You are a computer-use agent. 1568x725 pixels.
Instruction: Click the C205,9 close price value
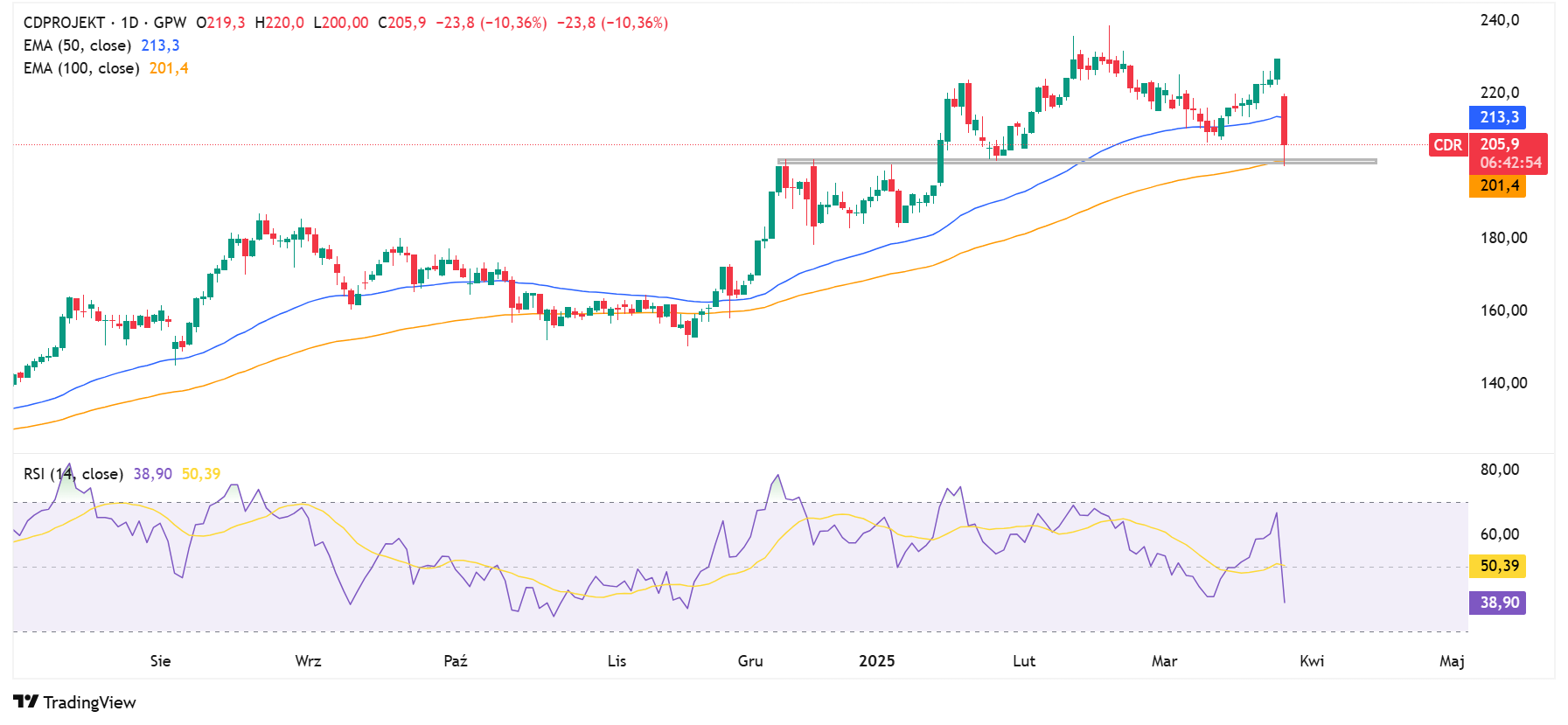pos(402,23)
